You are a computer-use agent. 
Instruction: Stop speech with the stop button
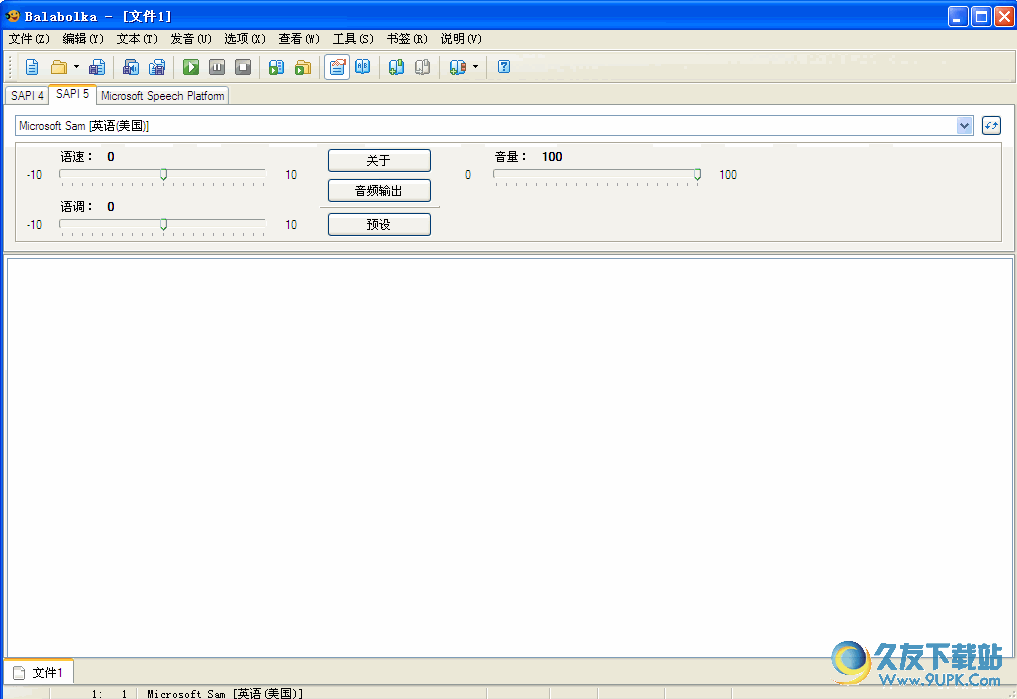pyautogui.click(x=243, y=67)
